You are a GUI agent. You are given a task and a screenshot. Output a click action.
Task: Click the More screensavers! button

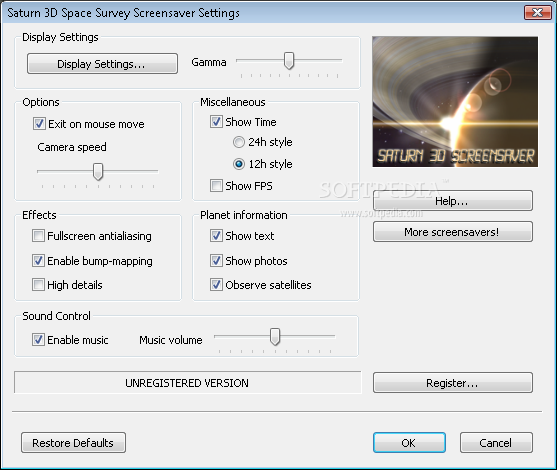pyautogui.click(x=453, y=232)
